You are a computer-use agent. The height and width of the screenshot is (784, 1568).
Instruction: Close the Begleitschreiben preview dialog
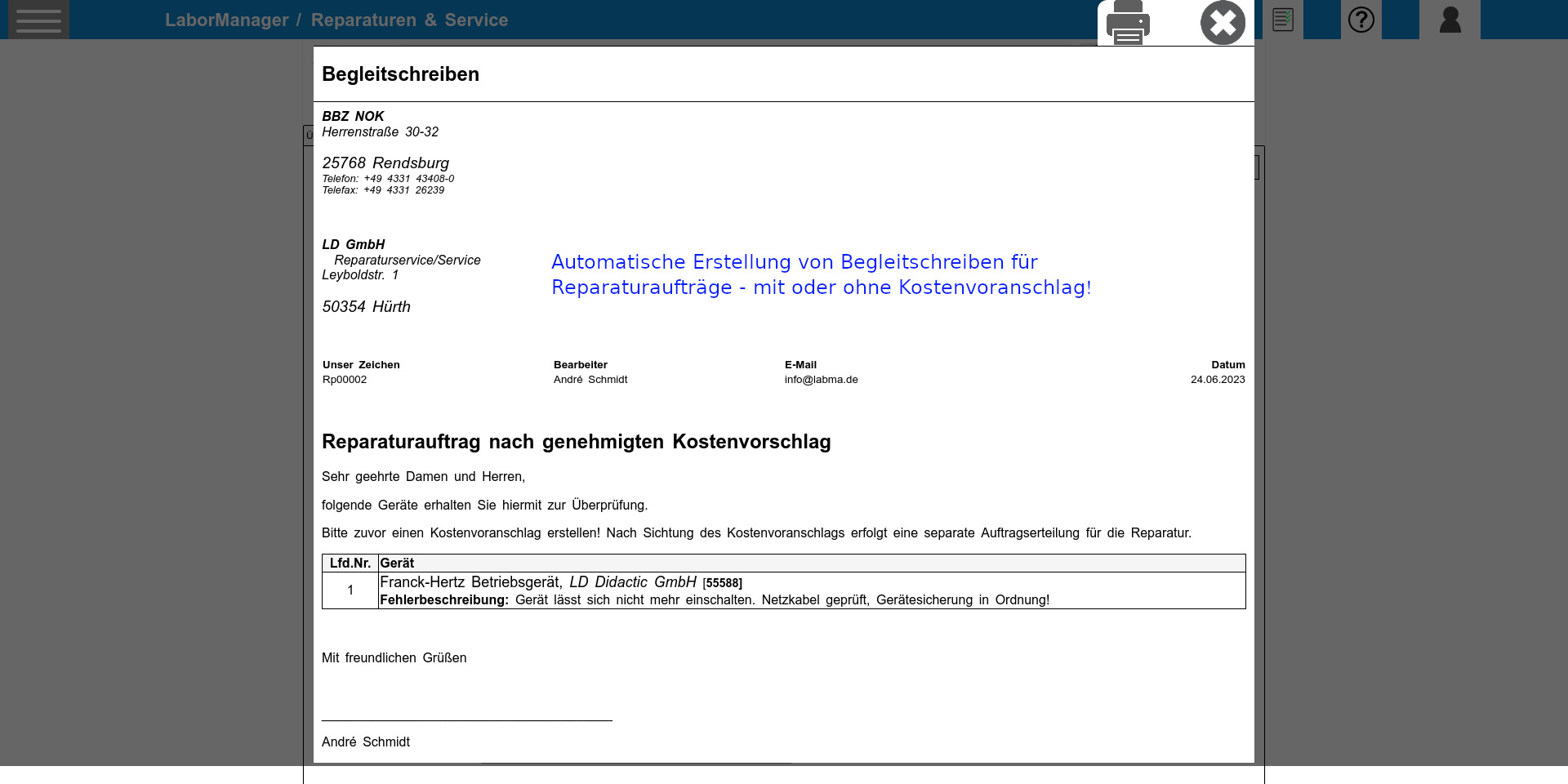(x=1223, y=23)
